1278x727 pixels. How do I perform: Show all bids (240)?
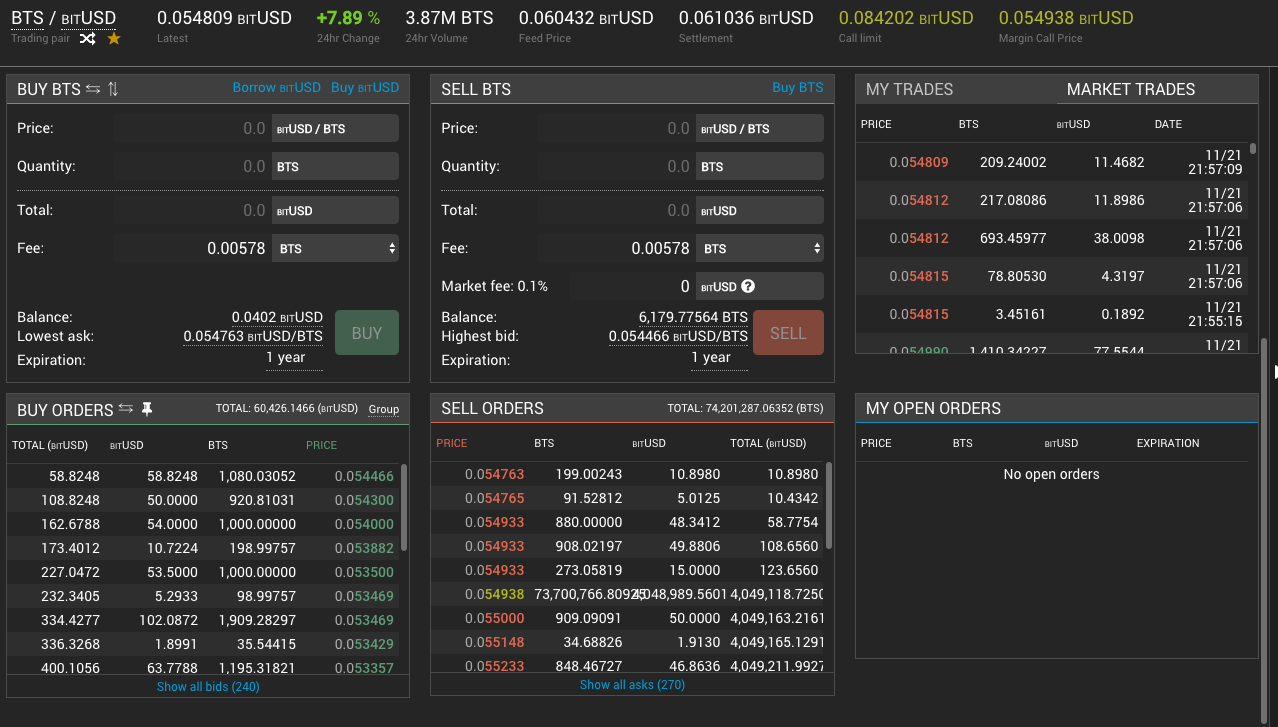click(208, 687)
